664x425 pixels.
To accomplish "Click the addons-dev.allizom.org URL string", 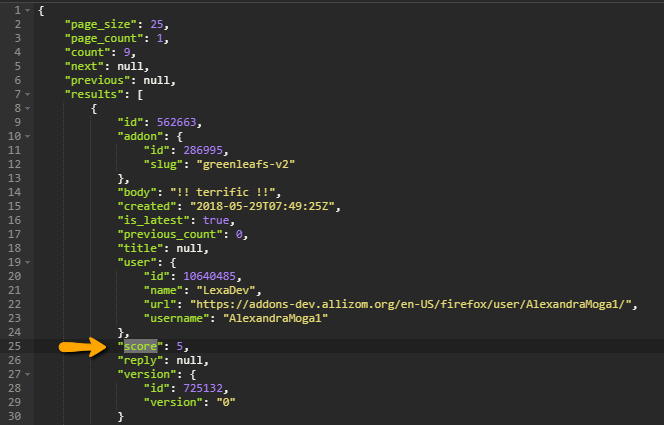I will 411,304.
